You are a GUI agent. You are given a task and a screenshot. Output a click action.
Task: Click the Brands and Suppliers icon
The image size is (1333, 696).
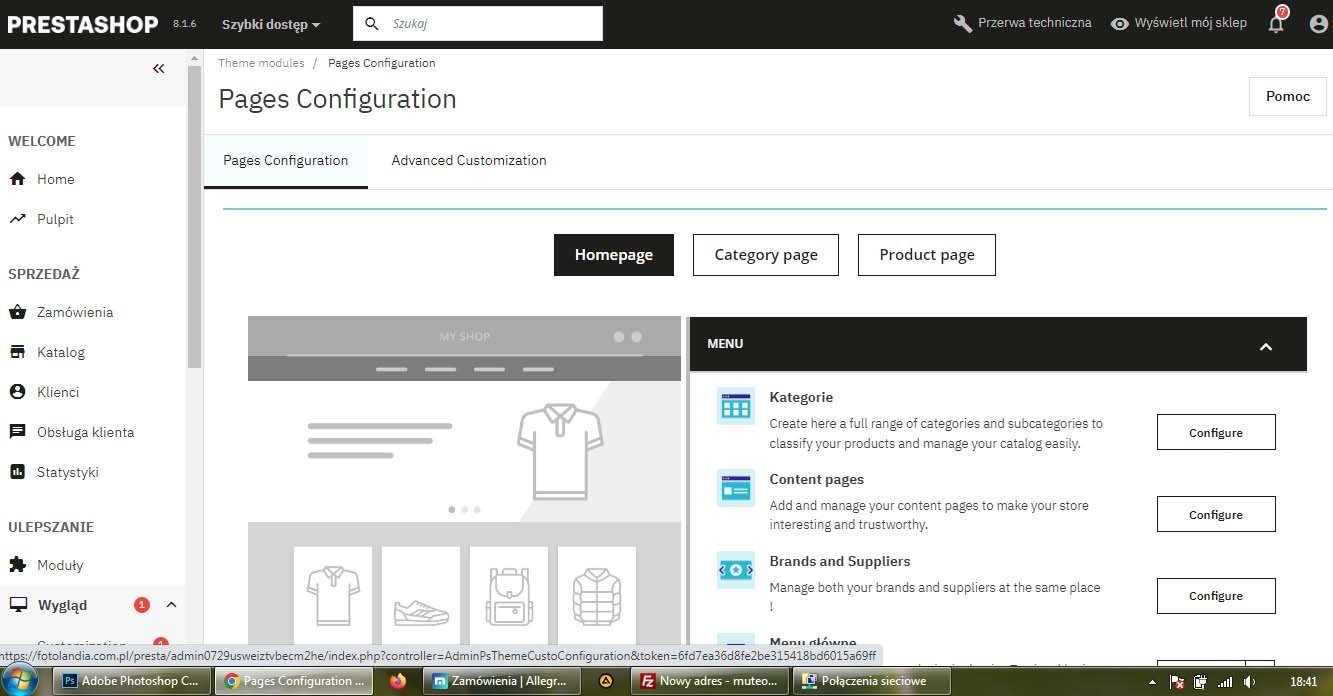click(736, 570)
